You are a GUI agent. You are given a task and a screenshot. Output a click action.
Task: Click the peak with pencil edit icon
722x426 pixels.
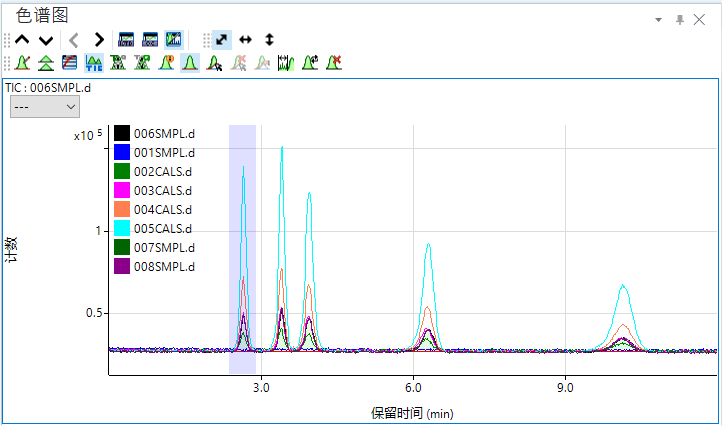[x=22, y=63]
